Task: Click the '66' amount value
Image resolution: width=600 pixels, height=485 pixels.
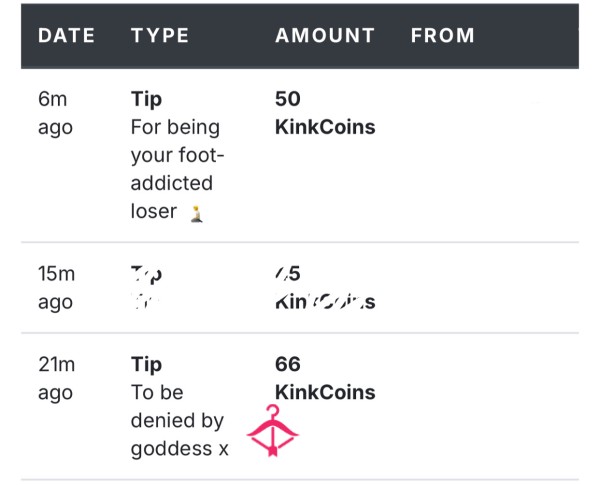Action: point(288,364)
